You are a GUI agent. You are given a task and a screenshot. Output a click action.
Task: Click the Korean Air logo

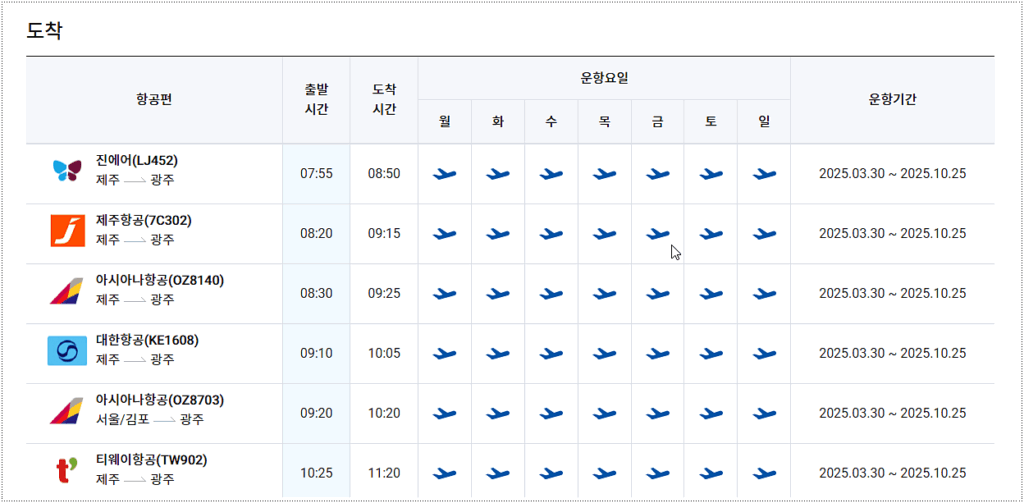click(x=67, y=351)
